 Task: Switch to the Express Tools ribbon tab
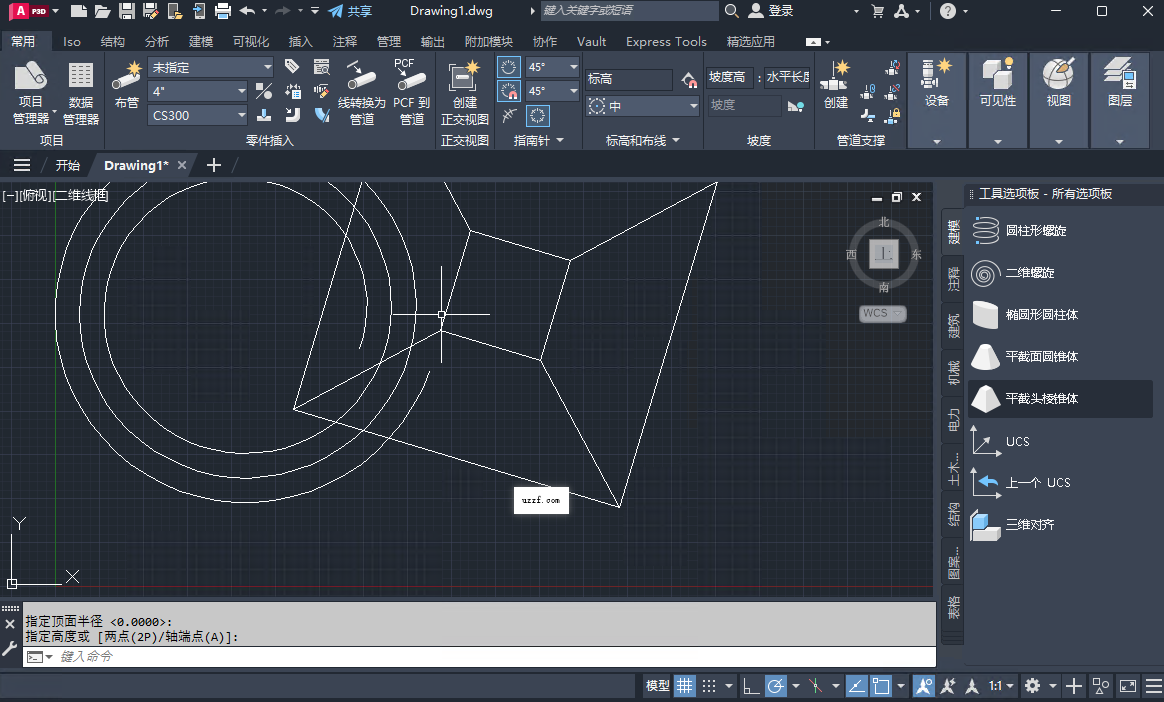click(666, 42)
